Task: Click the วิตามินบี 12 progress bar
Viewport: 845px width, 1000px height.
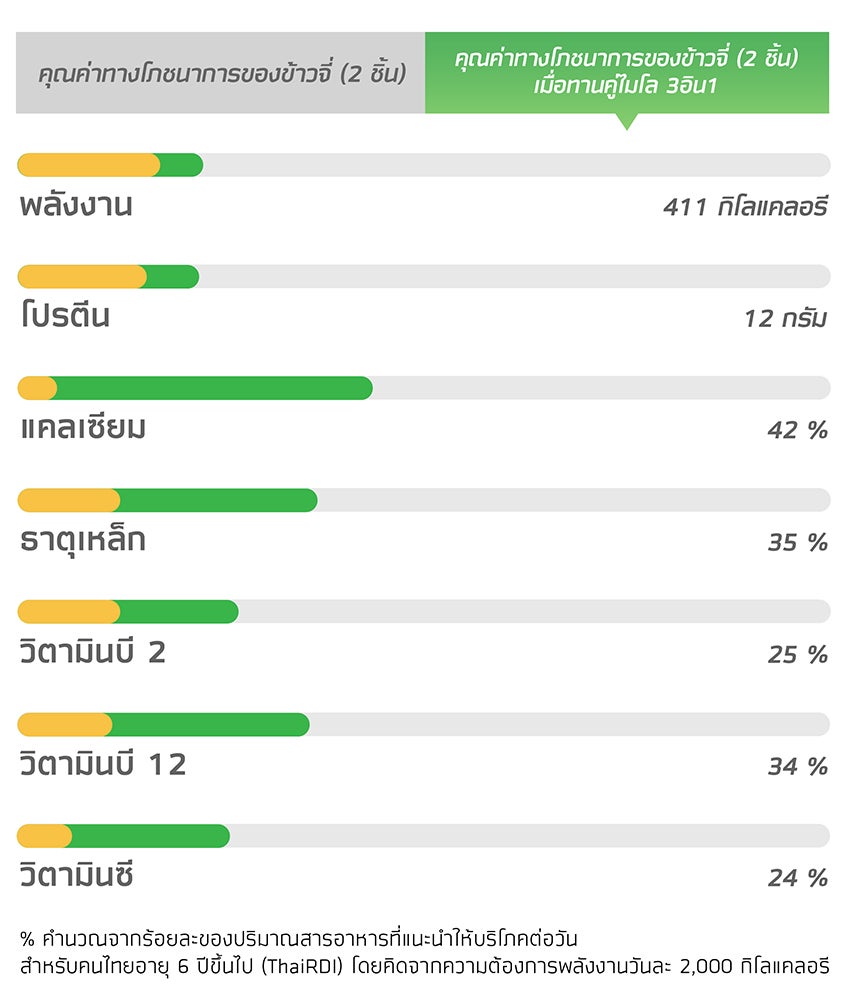Action: click(x=423, y=724)
